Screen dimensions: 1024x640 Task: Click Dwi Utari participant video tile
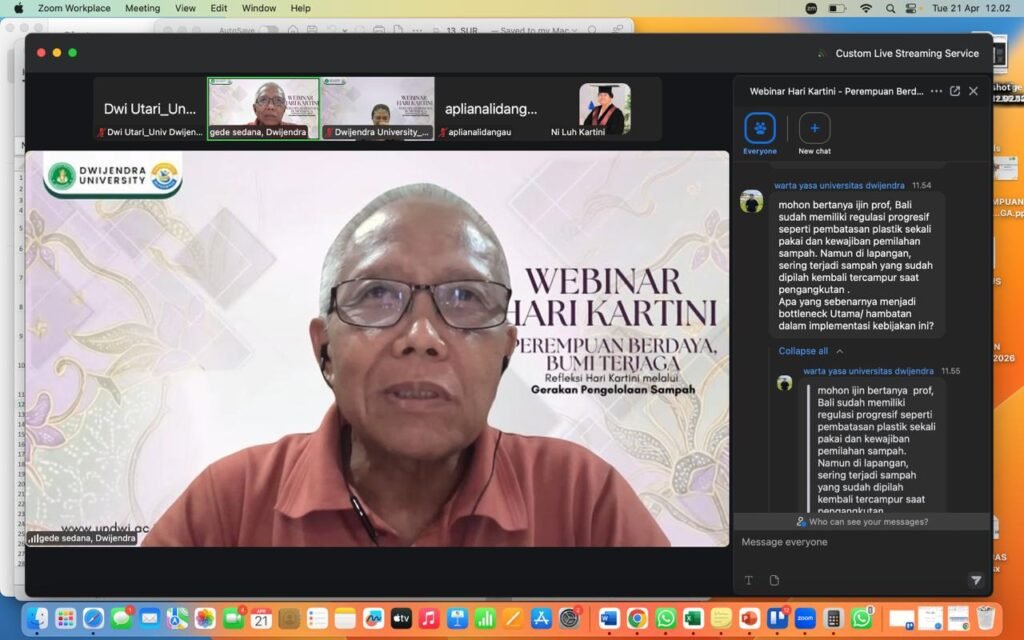[x=152, y=108]
